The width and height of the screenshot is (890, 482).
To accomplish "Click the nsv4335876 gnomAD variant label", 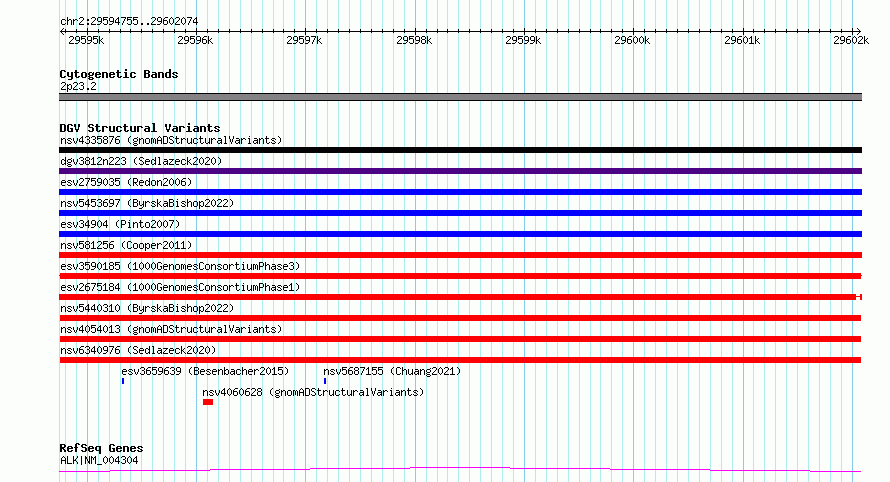I will coord(171,140).
